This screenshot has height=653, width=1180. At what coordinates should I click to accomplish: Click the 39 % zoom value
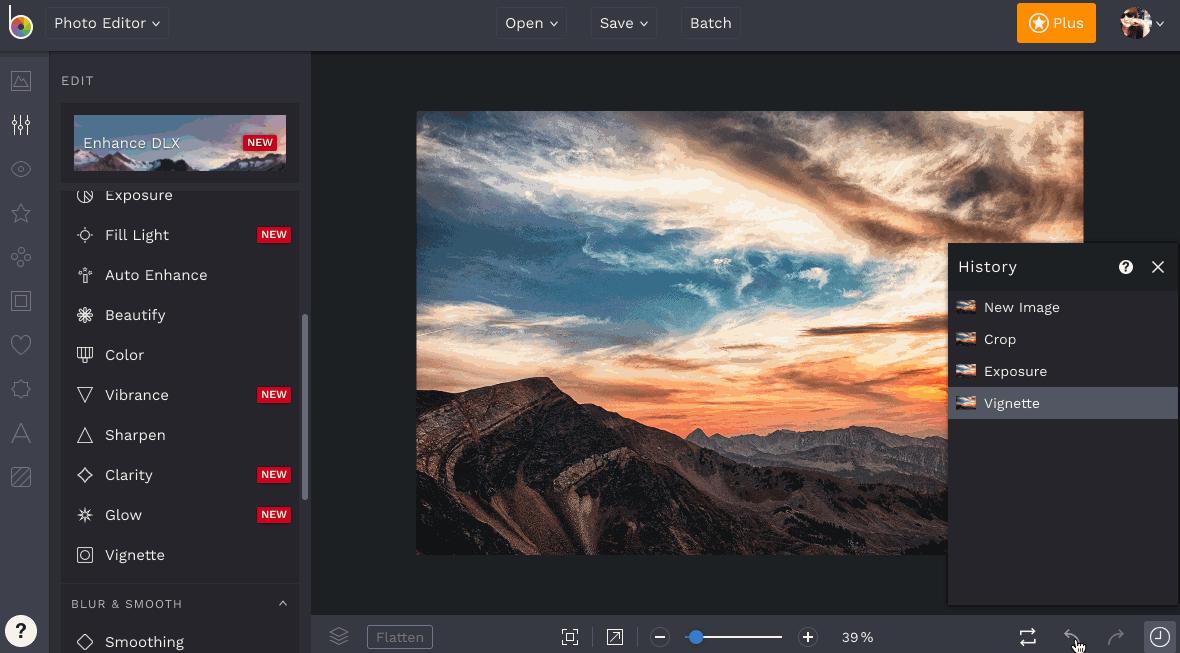click(857, 637)
